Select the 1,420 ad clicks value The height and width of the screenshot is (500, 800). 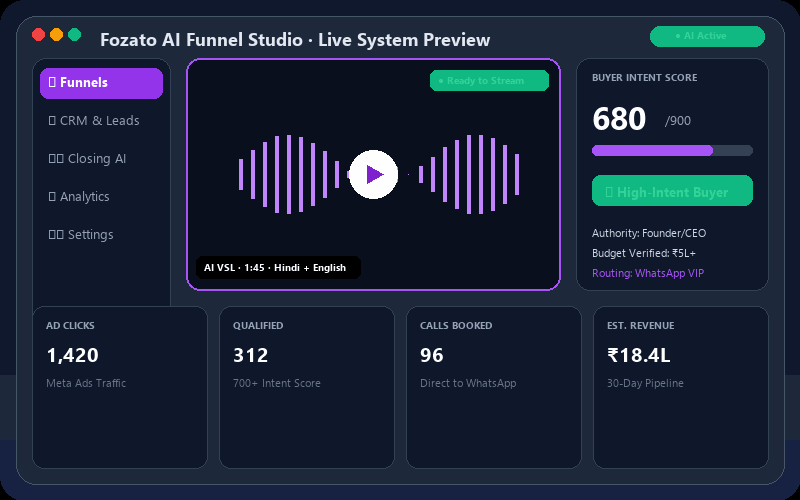[x=72, y=356]
